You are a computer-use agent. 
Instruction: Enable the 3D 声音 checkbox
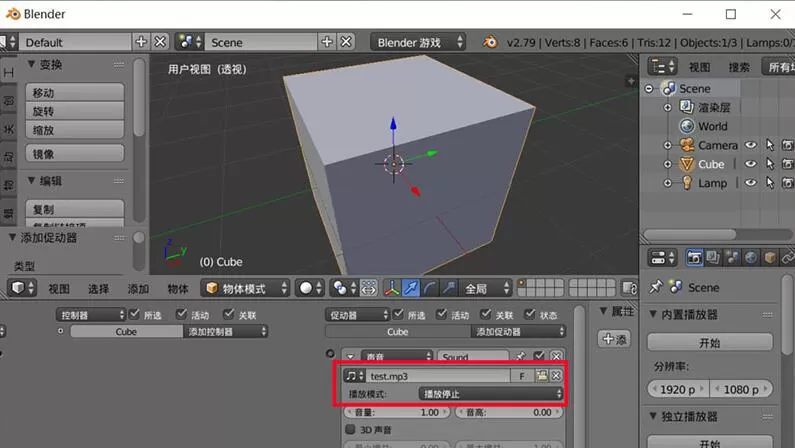[350, 429]
